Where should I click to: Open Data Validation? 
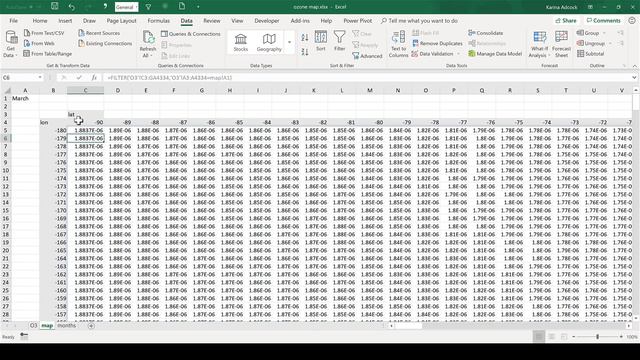(432, 54)
